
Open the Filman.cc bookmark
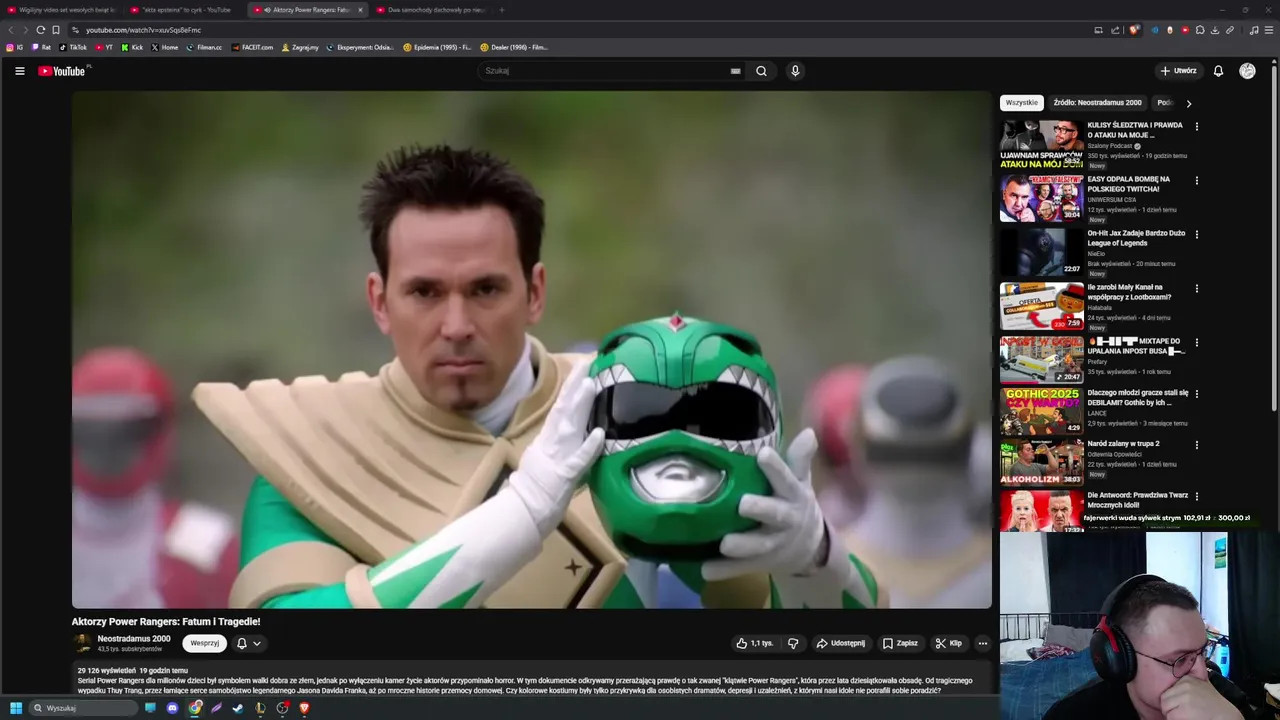pos(204,47)
